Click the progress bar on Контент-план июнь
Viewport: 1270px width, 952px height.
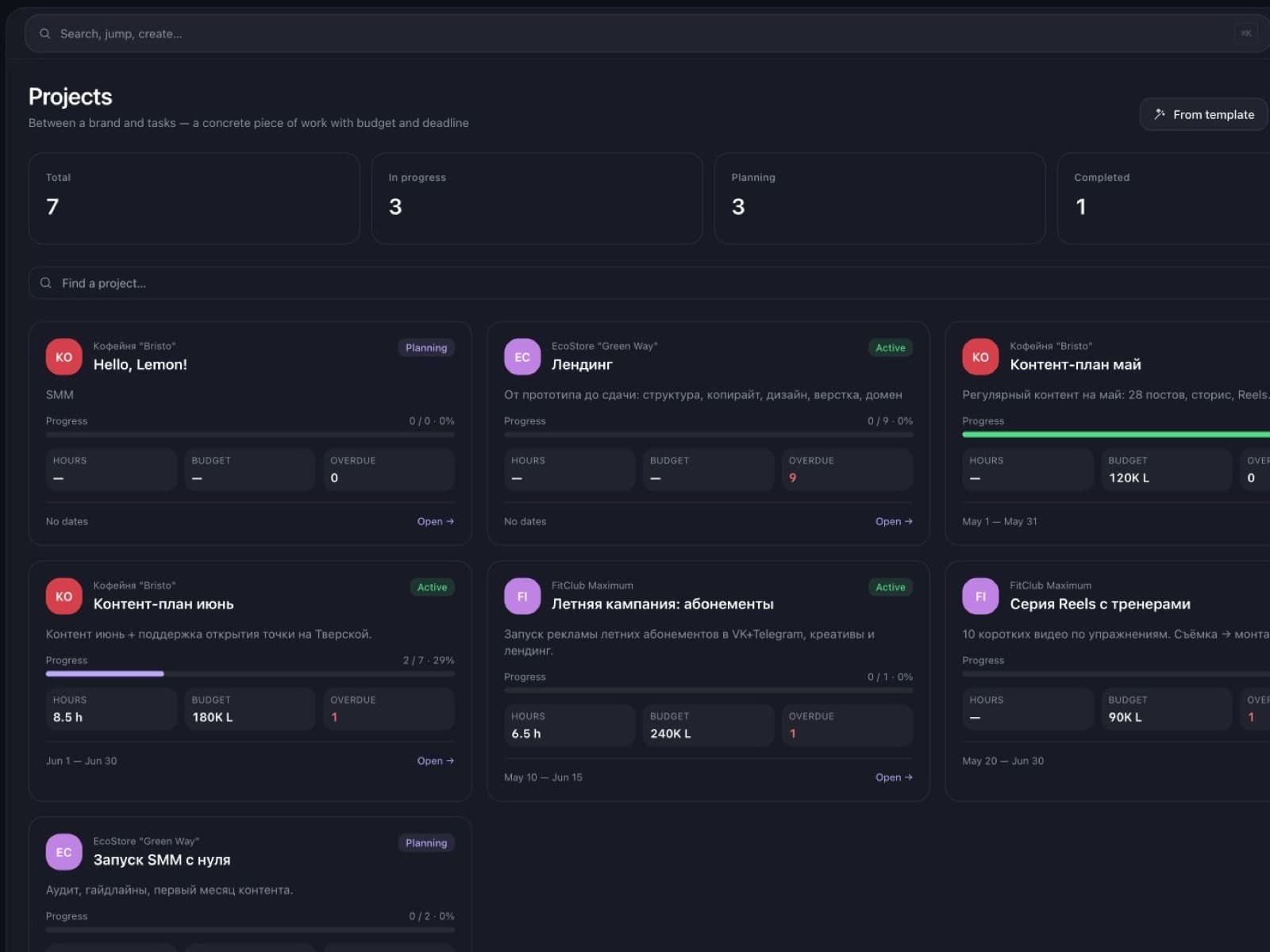point(250,674)
